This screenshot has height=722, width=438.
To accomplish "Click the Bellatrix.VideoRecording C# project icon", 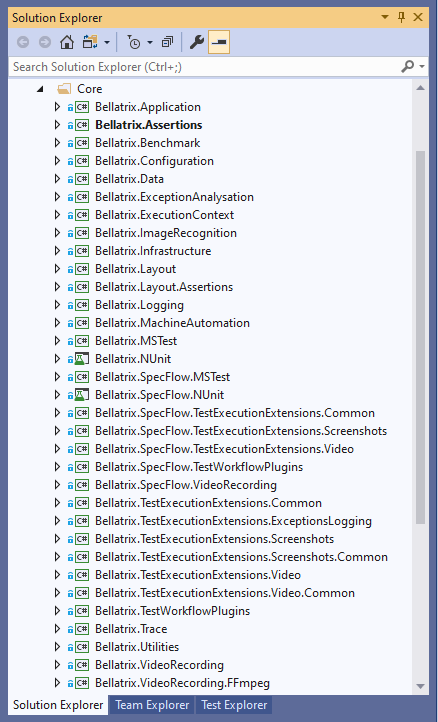I will coord(82,665).
